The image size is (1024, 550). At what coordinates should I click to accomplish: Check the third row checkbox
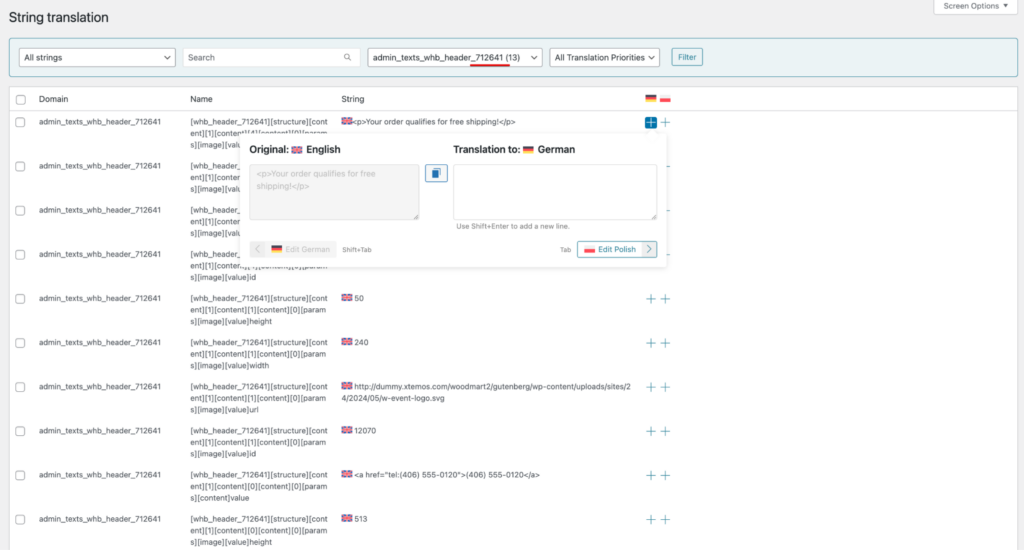click(21, 210)
